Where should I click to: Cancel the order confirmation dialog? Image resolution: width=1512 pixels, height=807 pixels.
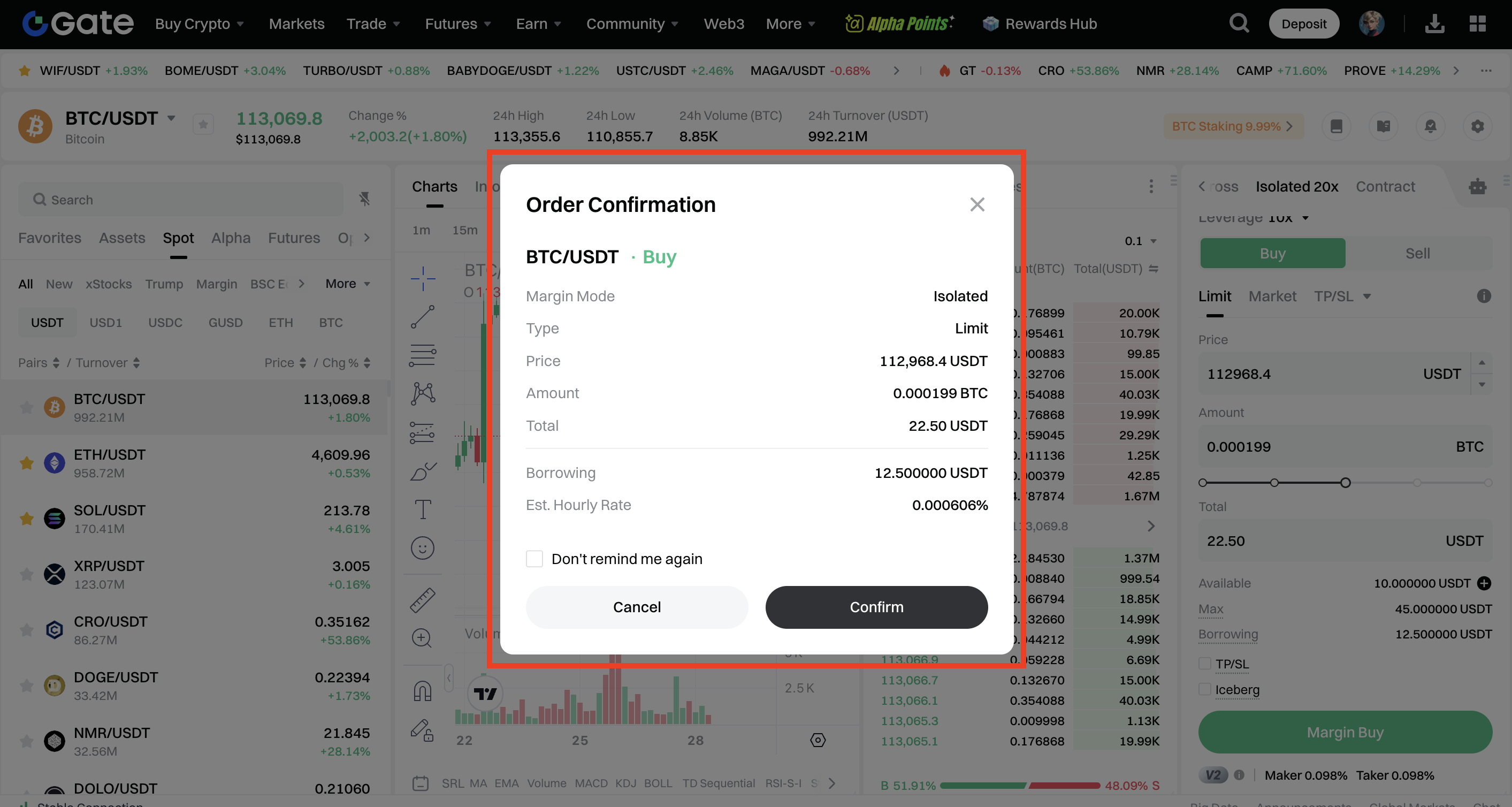pos(637,607)
